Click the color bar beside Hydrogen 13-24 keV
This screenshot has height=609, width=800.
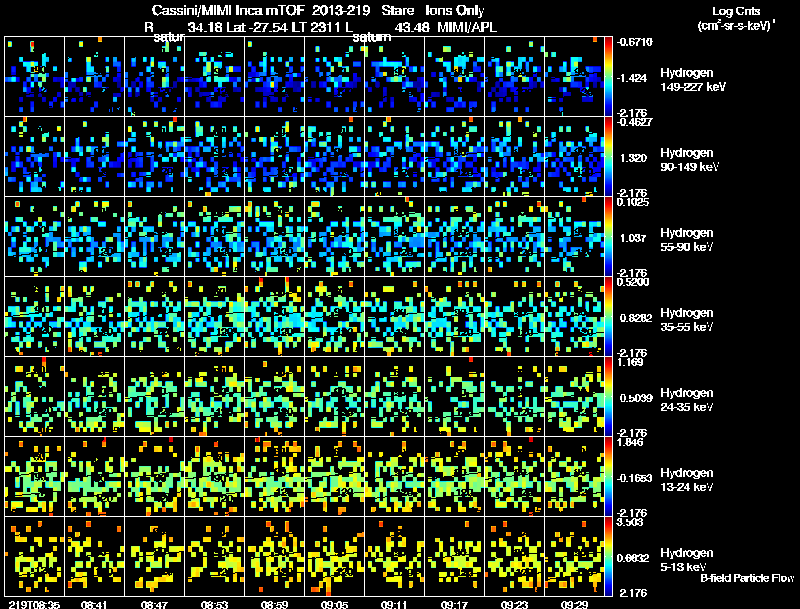[x=608, y=477]
